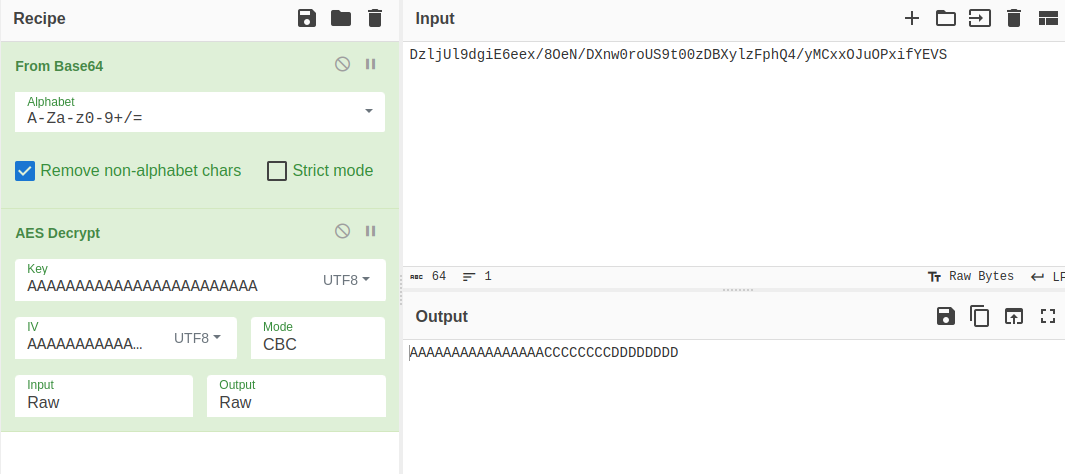Viewport: 1065px width, 474px height.
Task: Reset pane layout icon
Action: coord(1048,18)
